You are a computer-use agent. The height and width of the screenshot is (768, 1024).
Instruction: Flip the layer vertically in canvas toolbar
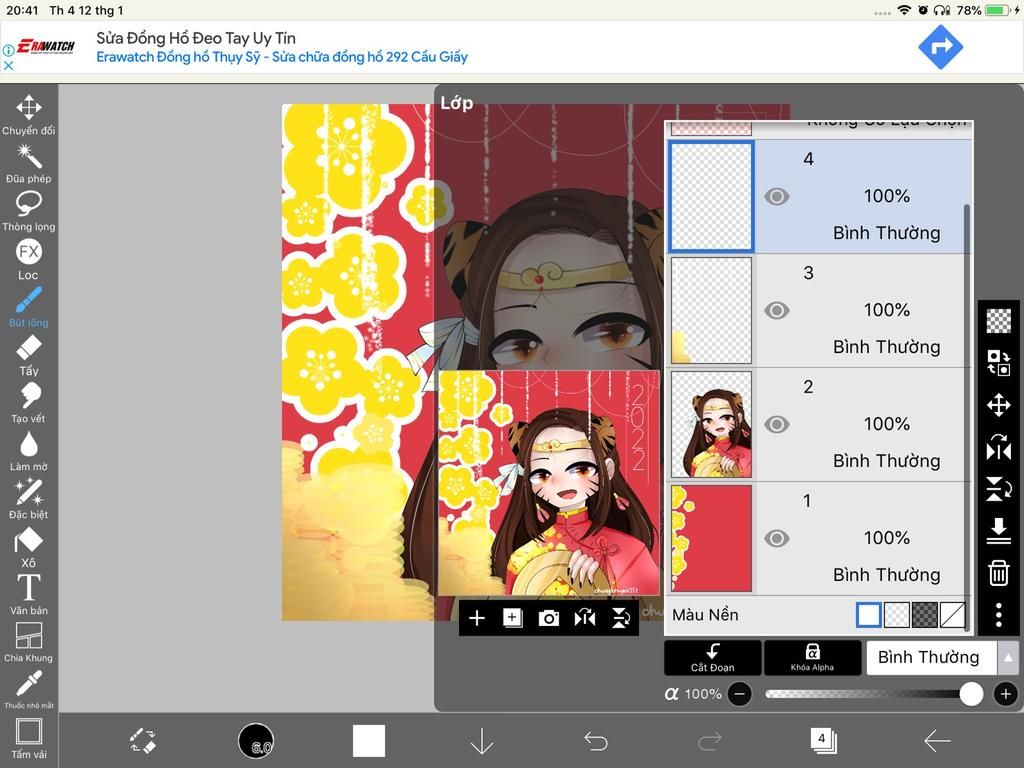pyautogui.click(x=620, y=618)
